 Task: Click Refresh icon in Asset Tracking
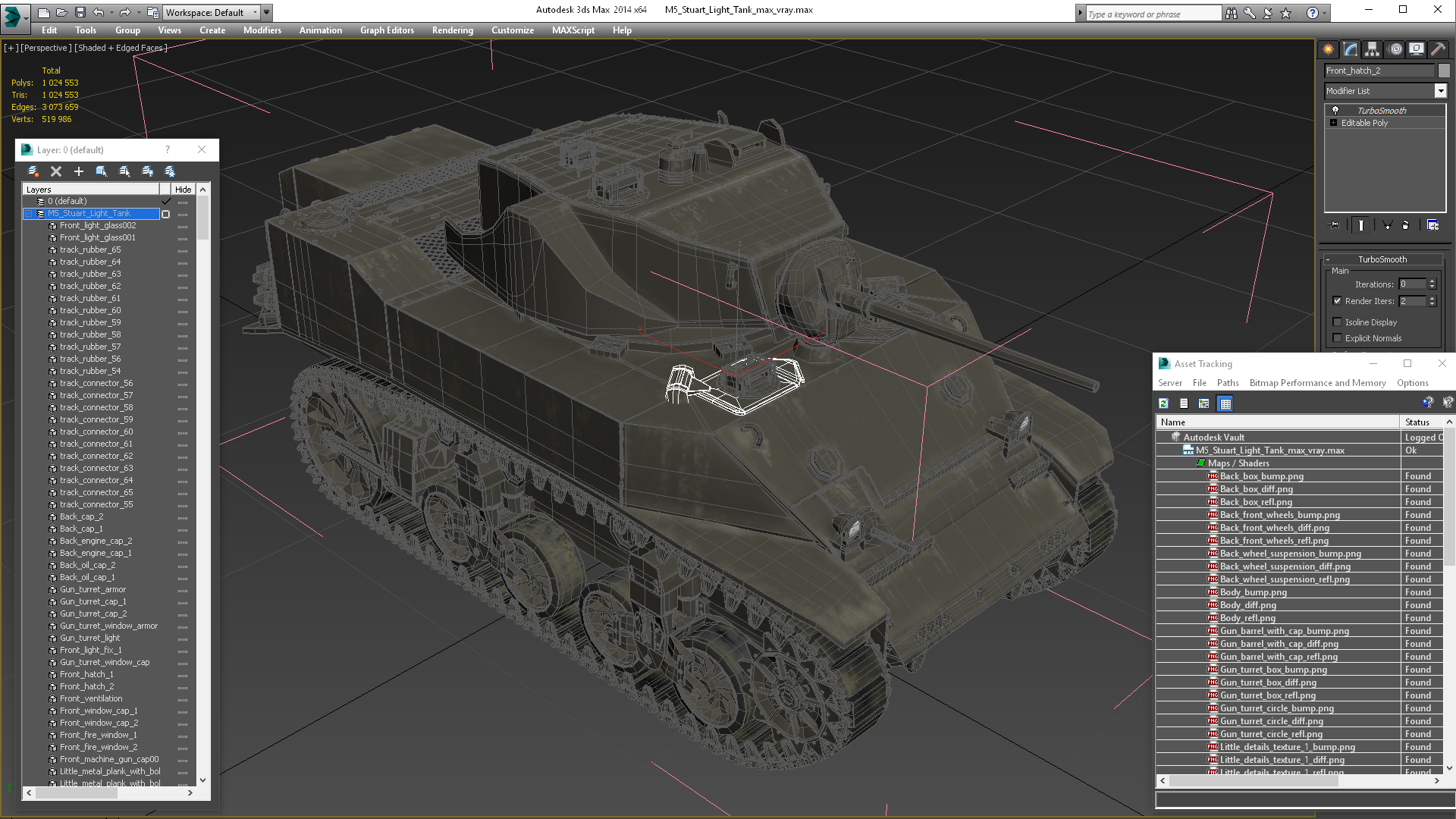coord(1163,403)
